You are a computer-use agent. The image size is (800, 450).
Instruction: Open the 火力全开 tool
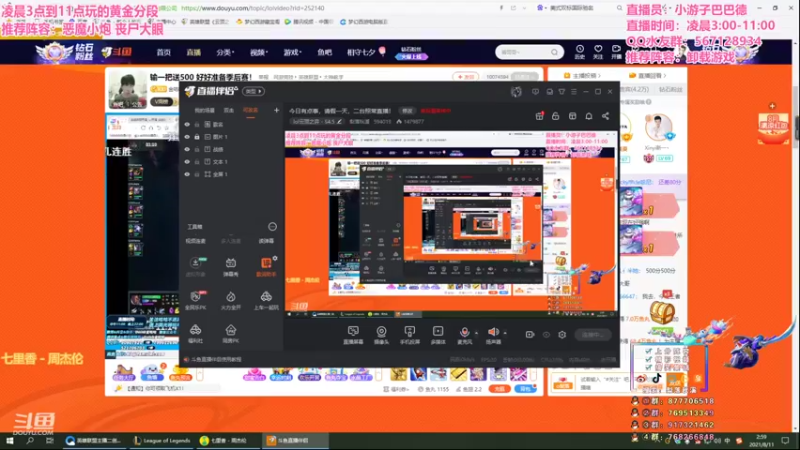pyautogui.click(x=231, y=301)
